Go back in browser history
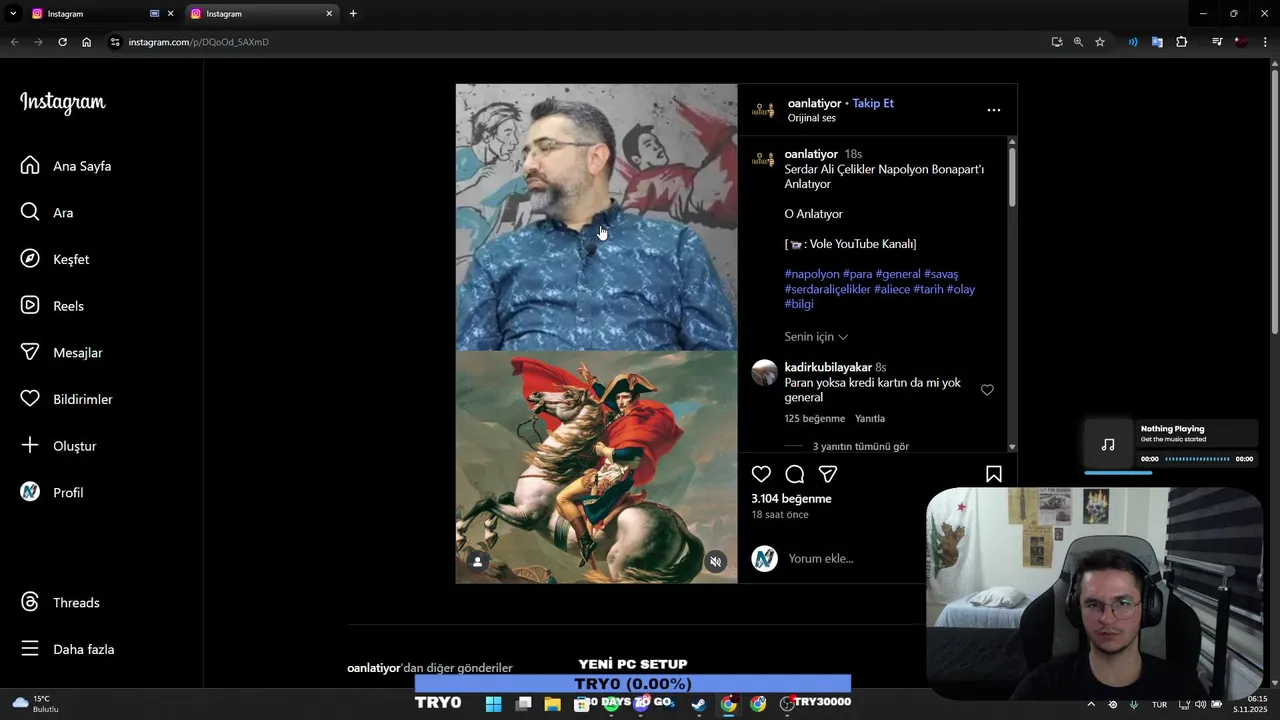The image size is (1280, 720). pyautogui.click(x=14, y=42)
